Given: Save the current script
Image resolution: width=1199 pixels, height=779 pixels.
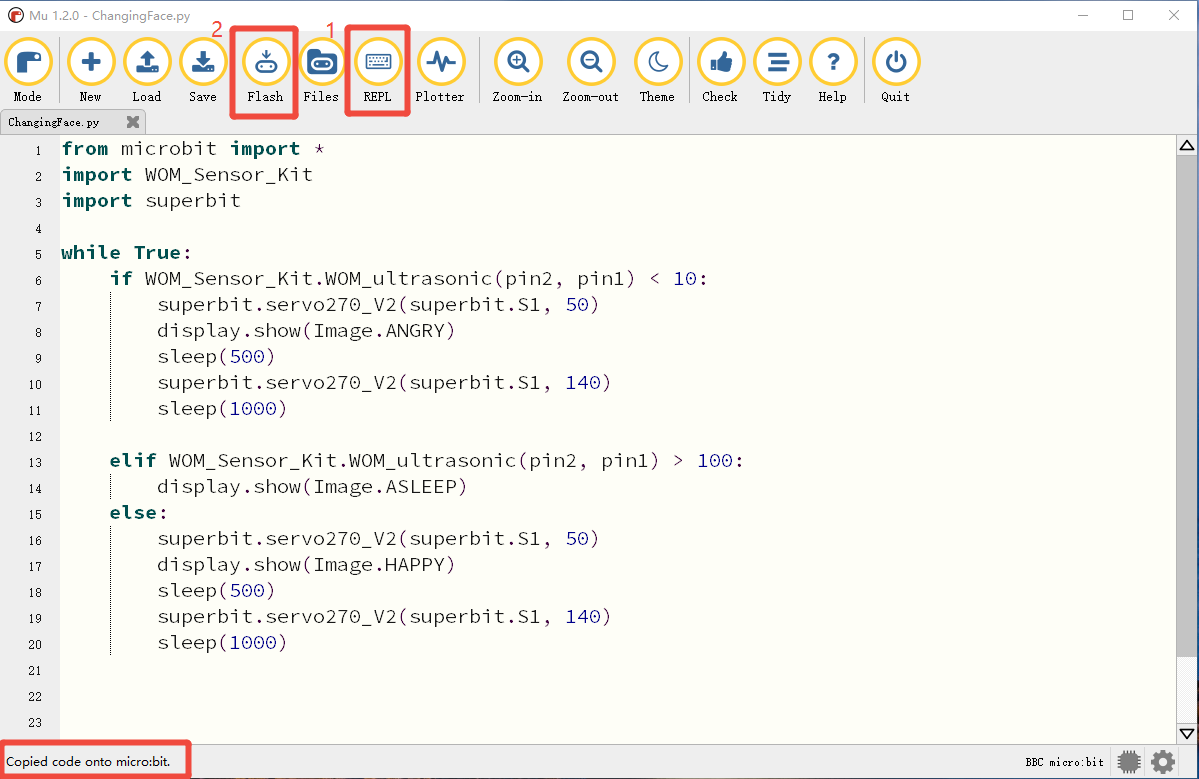Looking at the screenshot, I should 203,70.
